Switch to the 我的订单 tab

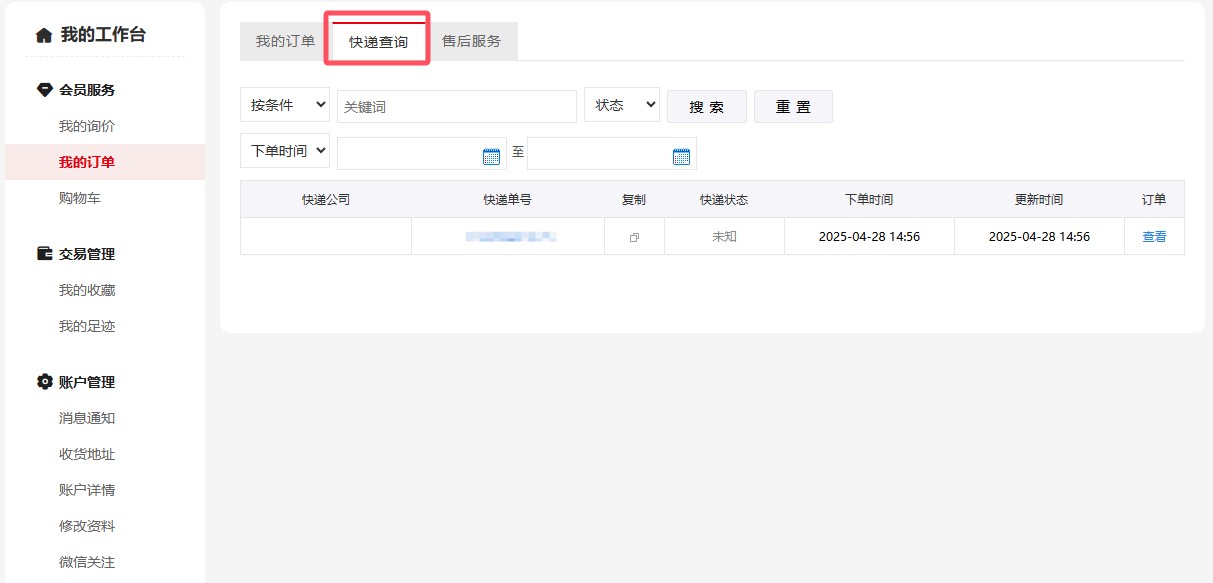285,41
